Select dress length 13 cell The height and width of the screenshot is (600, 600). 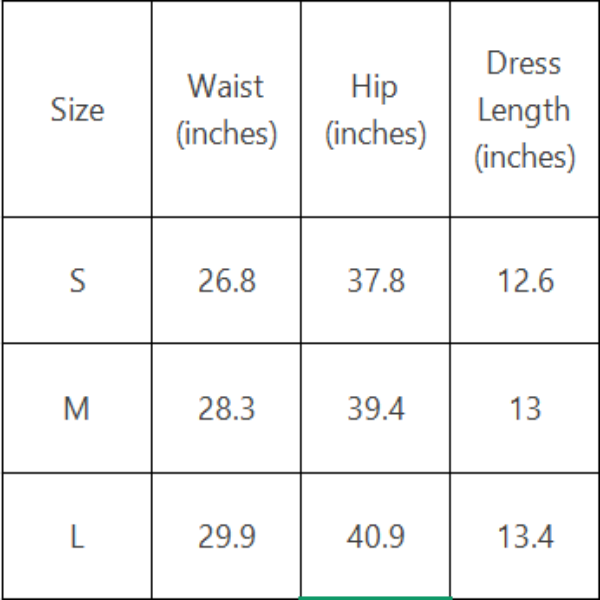click(x=525, y=408)
